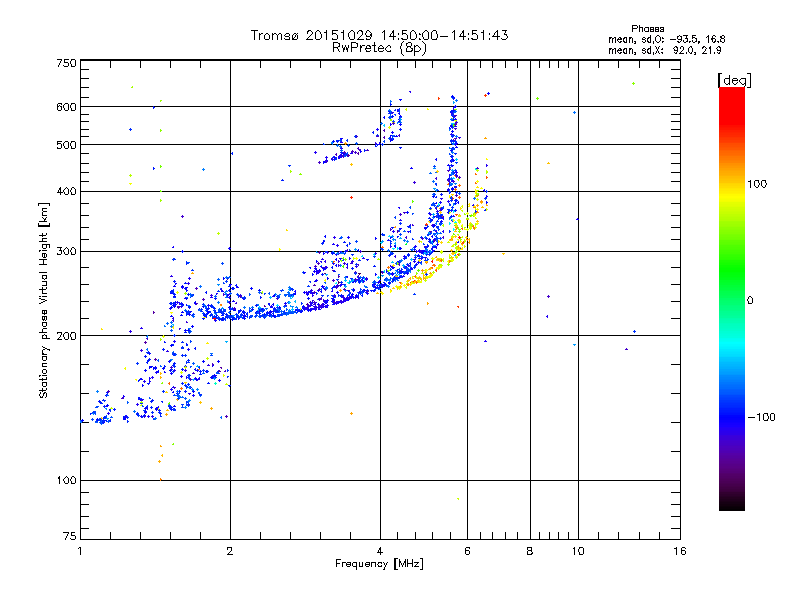This screenshot has width=800, height=600.
Task: Click the y-axis tick label '100' on the plot
Action: click(66, 481)
